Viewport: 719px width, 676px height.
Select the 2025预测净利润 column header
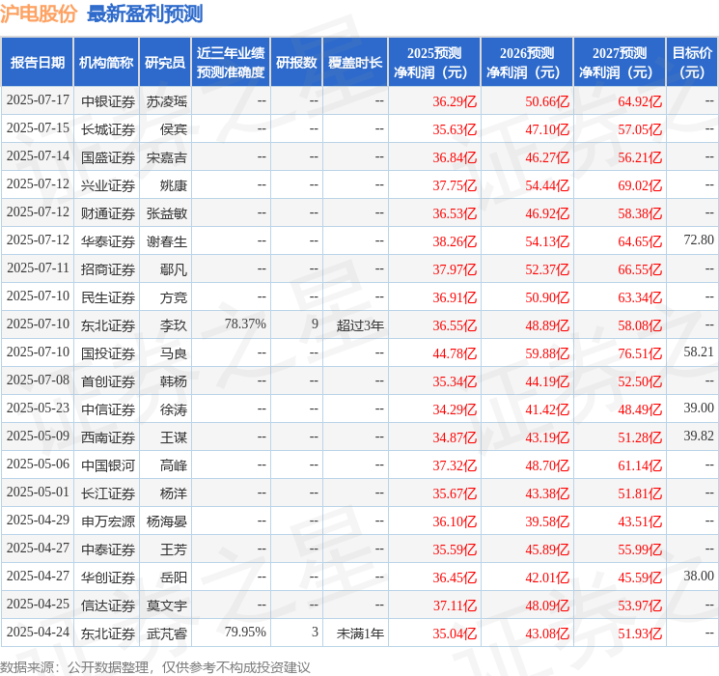434,62
